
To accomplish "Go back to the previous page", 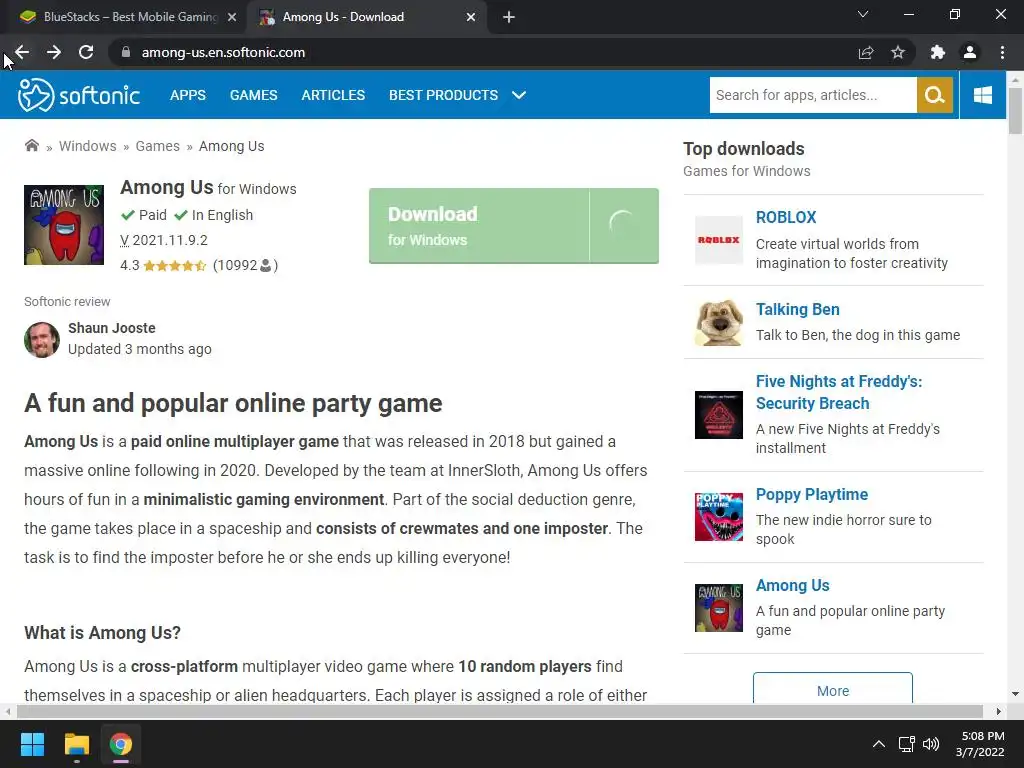I will [22, 52].
